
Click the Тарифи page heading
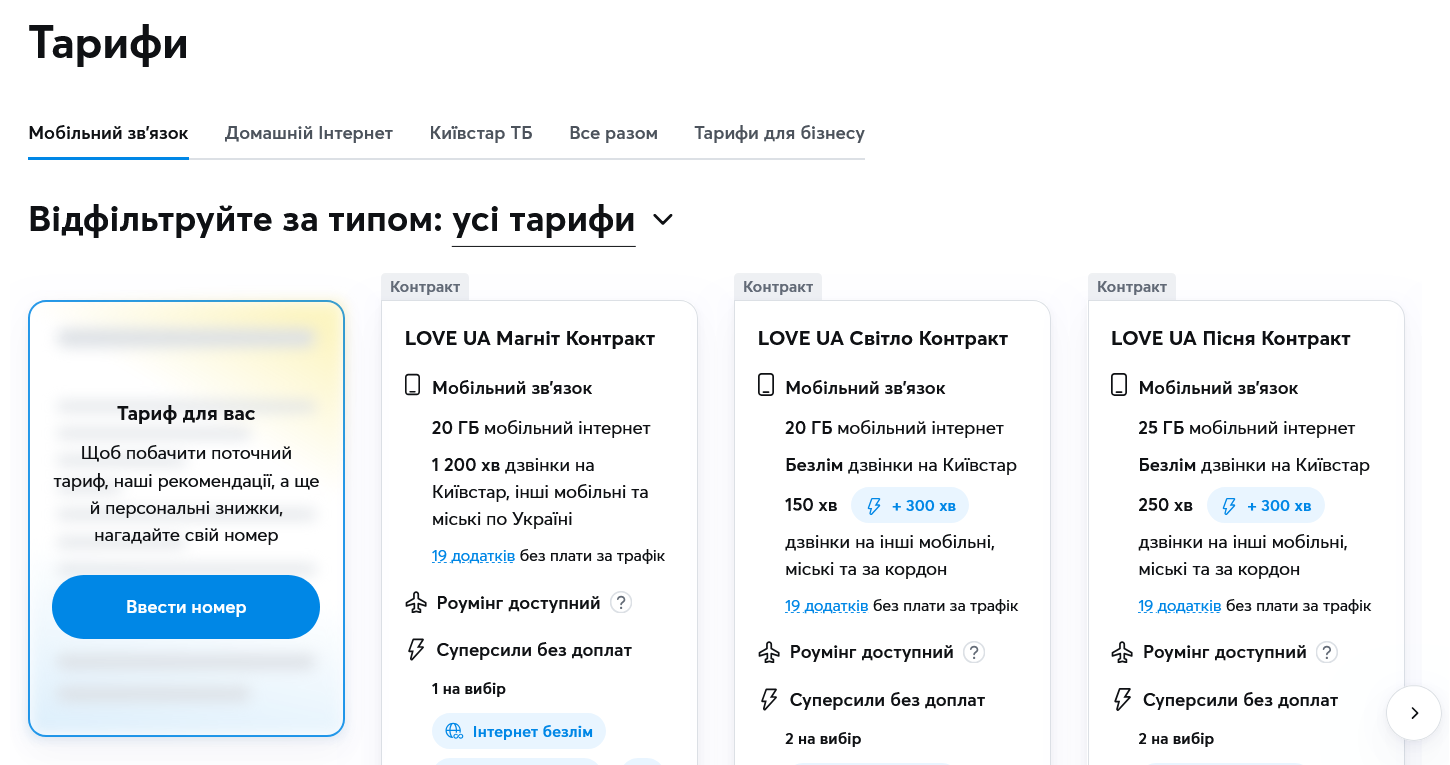click(x=108, y=43)
